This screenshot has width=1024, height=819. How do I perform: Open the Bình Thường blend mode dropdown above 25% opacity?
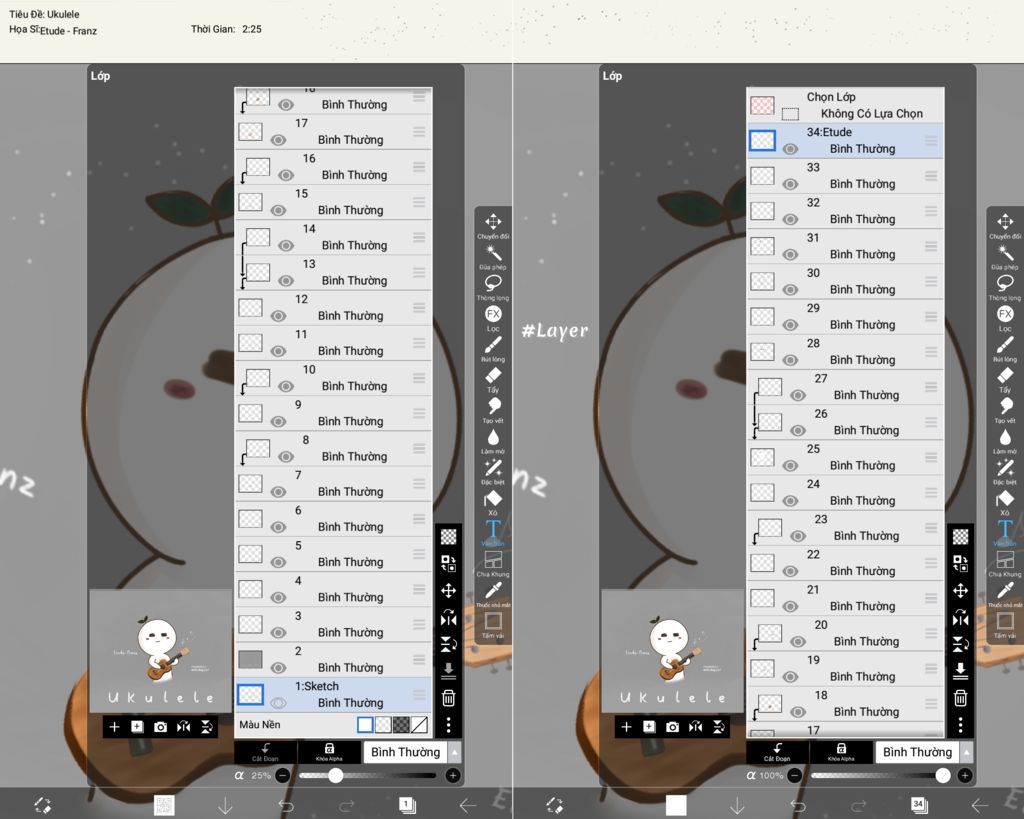click(x=412, y=752)
